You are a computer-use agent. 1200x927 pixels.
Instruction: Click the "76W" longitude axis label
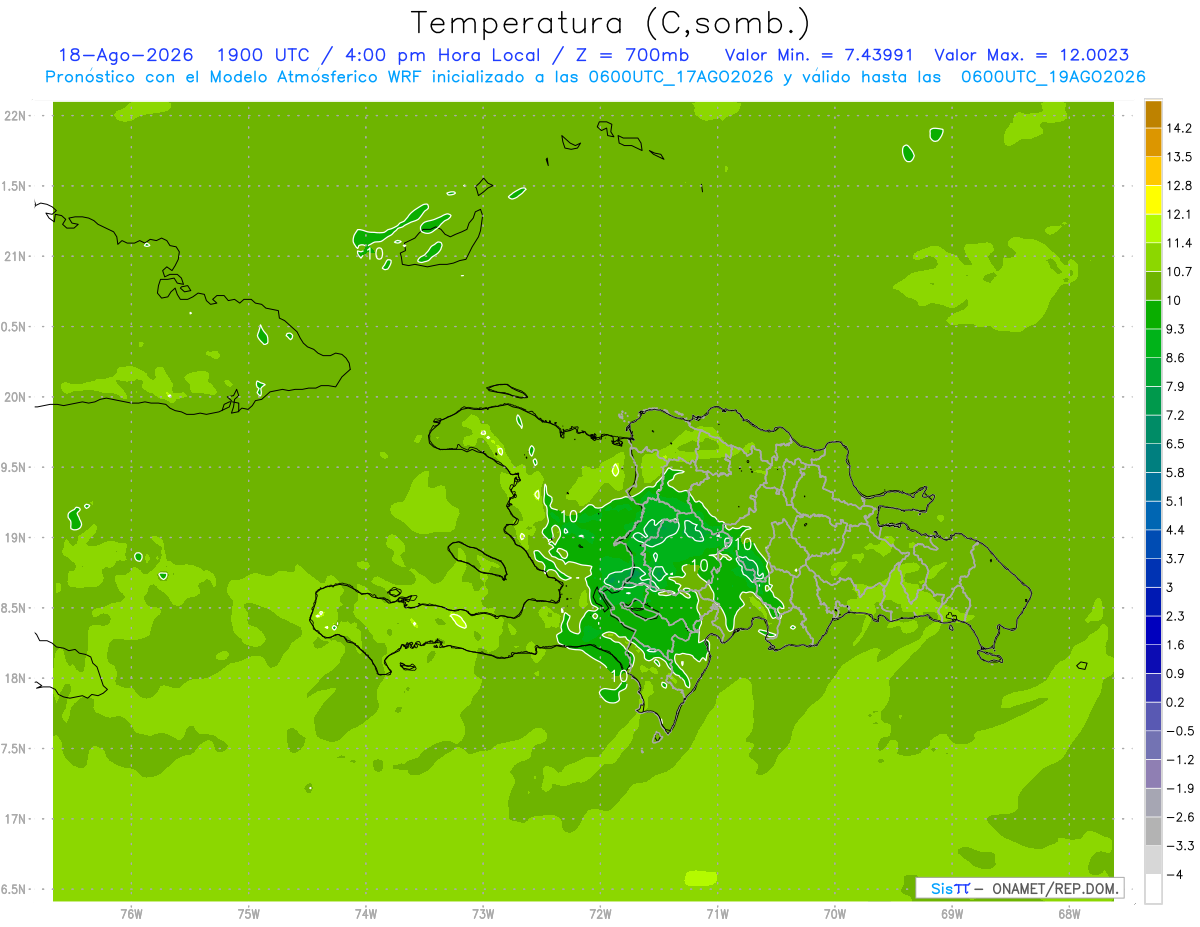[131, 914]
